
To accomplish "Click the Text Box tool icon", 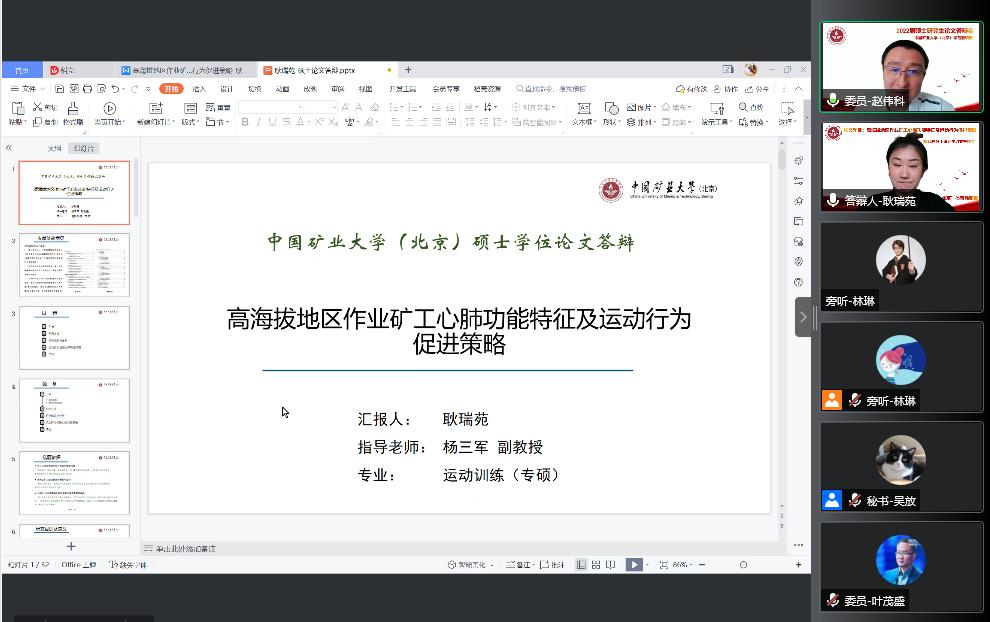I will click(x=583, y=108).
